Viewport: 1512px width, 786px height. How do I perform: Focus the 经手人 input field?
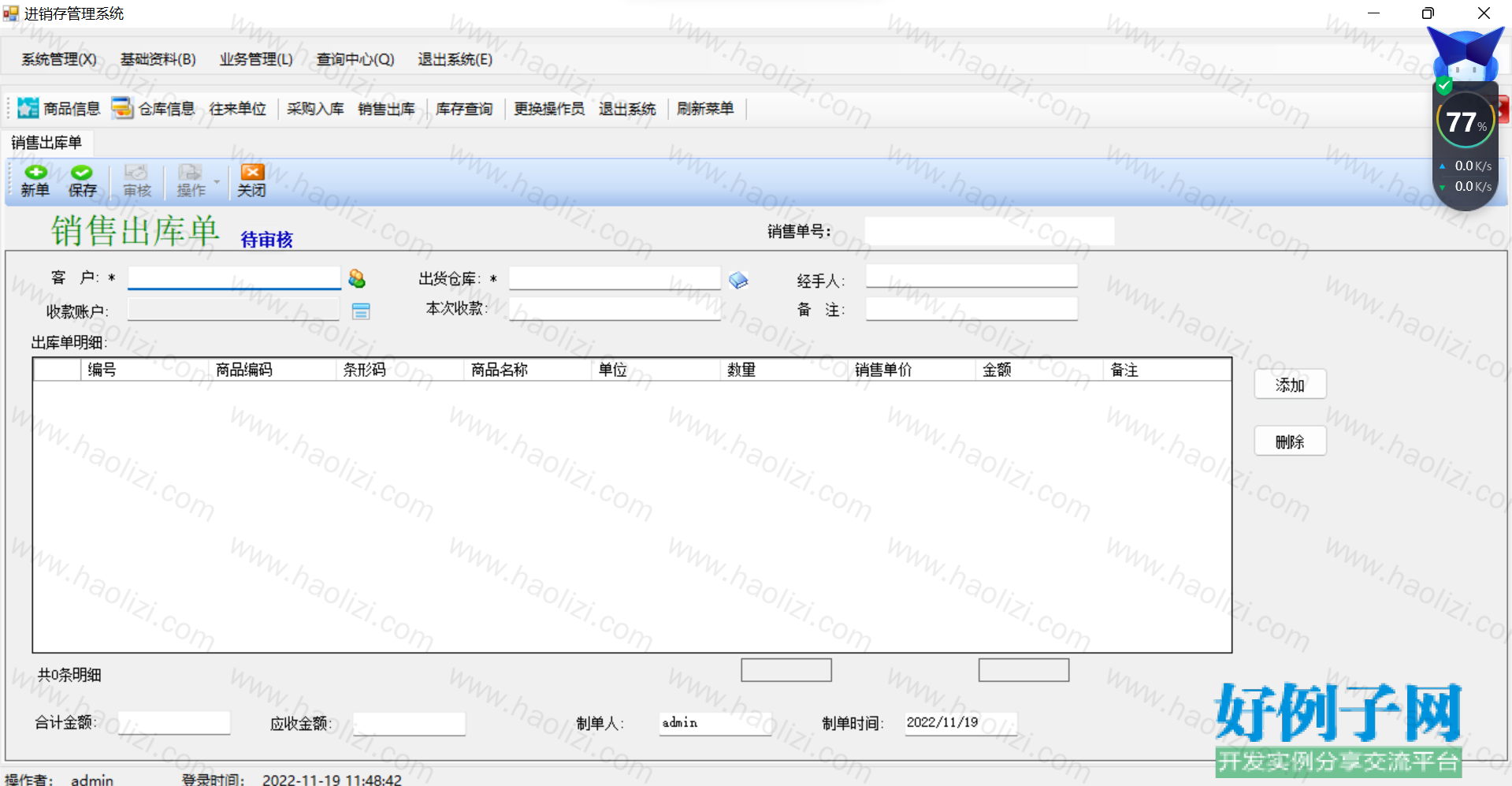[x=971, y=276]
